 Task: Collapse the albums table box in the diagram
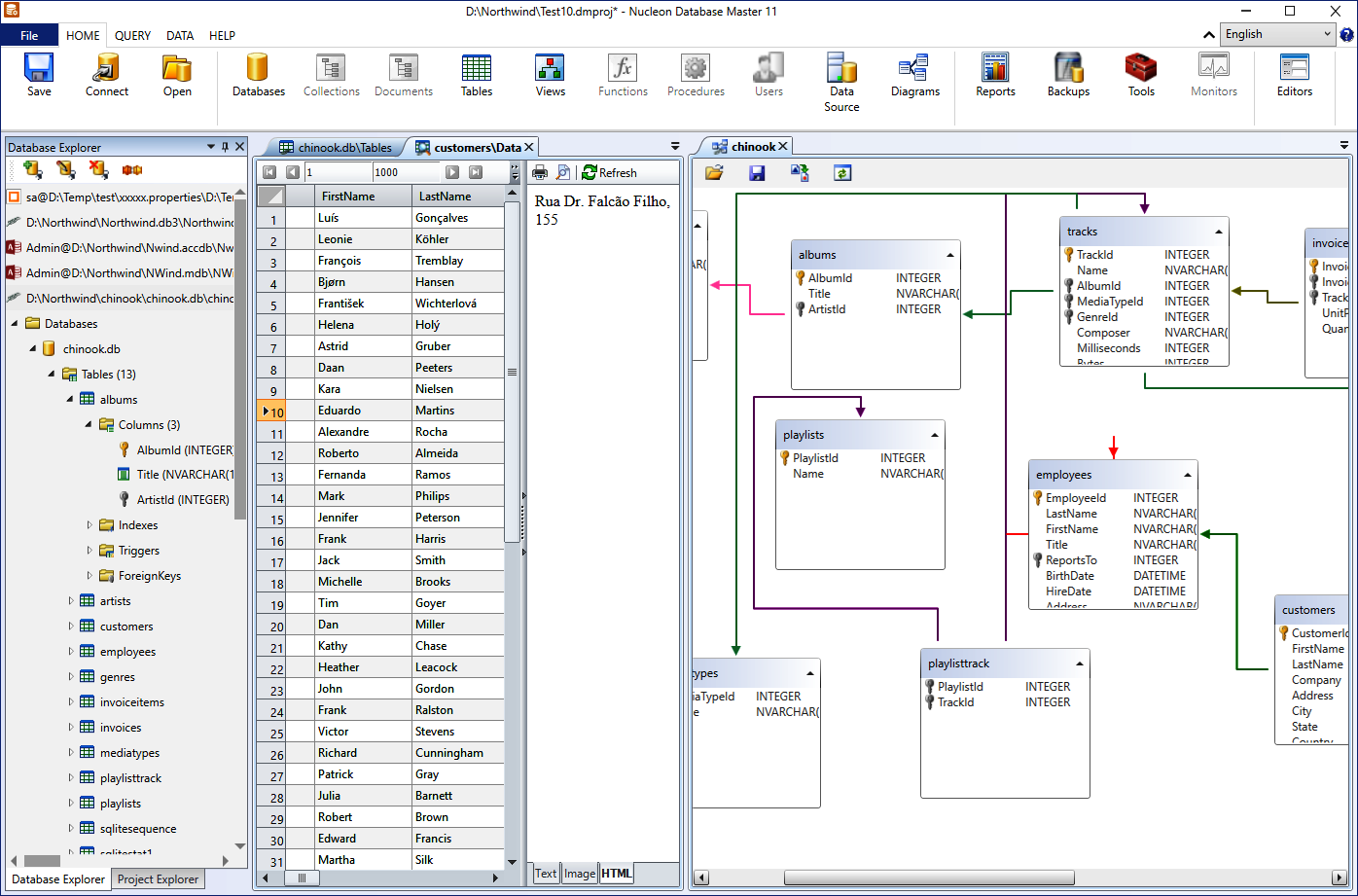pos(948,254)
